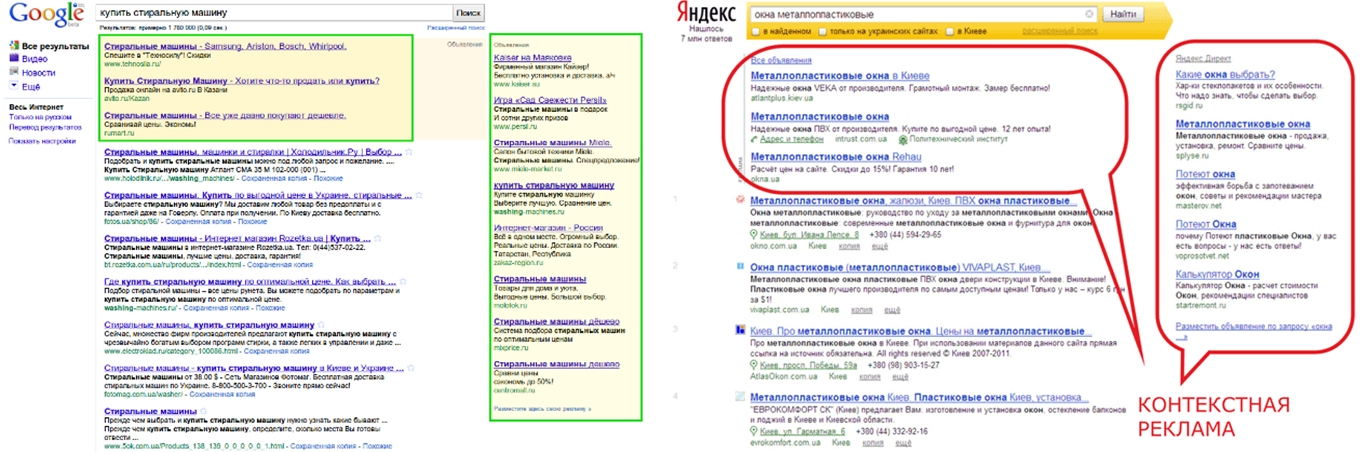Image resolution: width=1372 pixels, height=452 pixels.
Task: Open the VIVAPLAST Окна пластиковые result
Action: click(x=898, y=269)
